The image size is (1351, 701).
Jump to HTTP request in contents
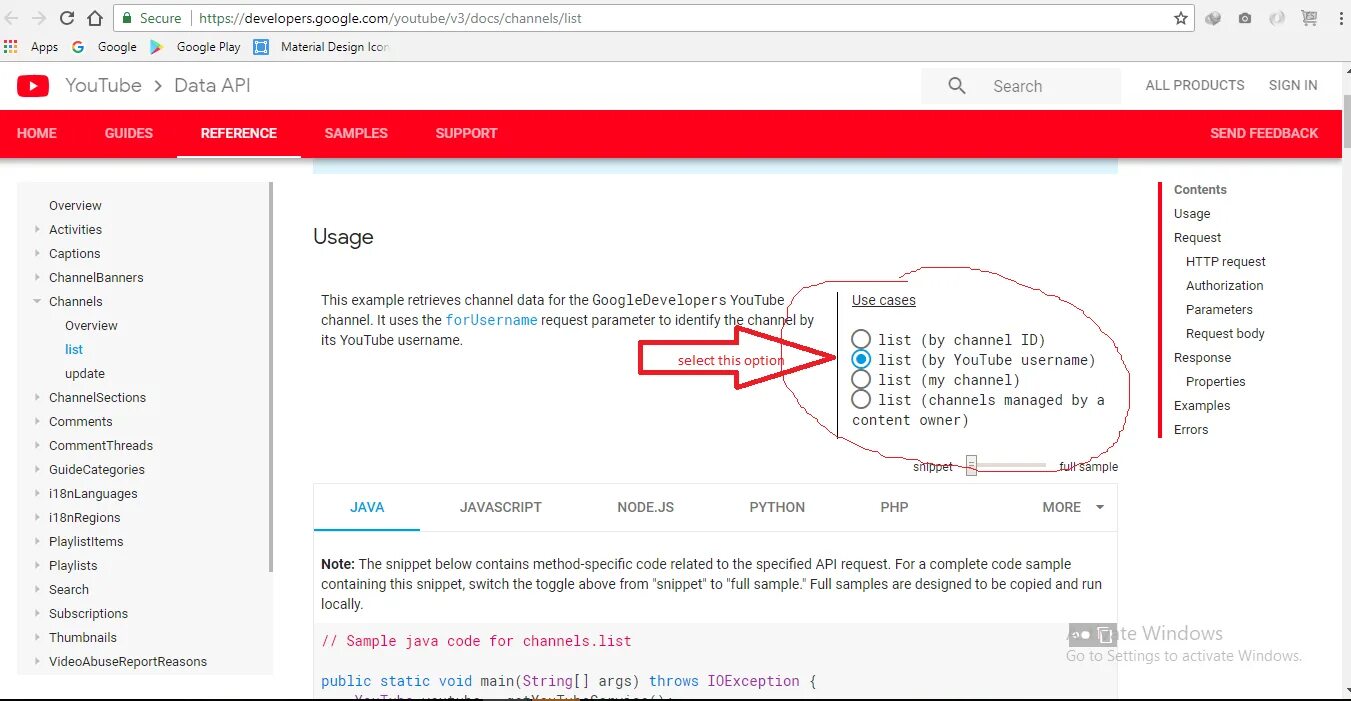coord(1226,261)
